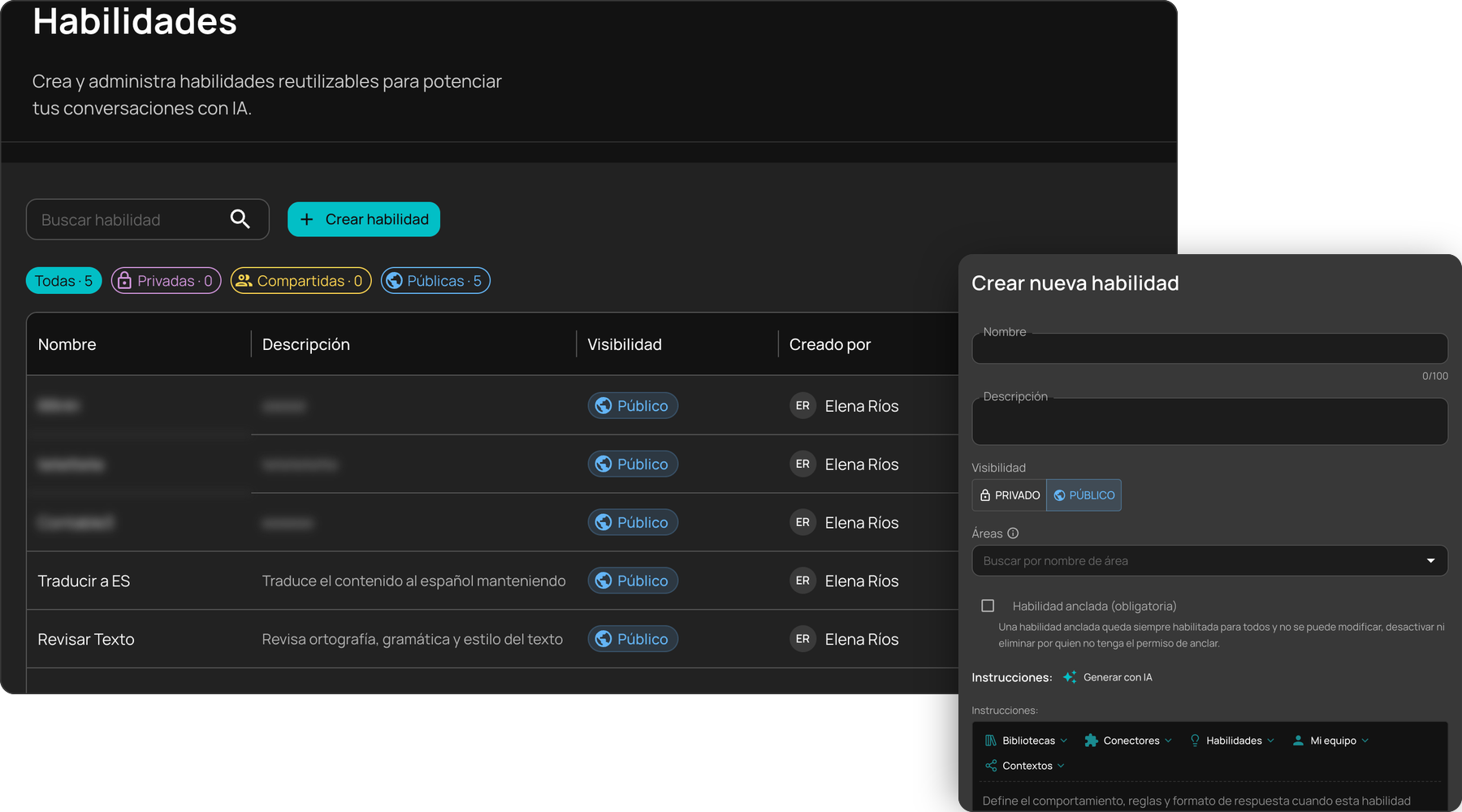This screenshot has height=812, width=1462.
Task: Open the Mi equipo dropdown
Action: [x=1330, y=741]
